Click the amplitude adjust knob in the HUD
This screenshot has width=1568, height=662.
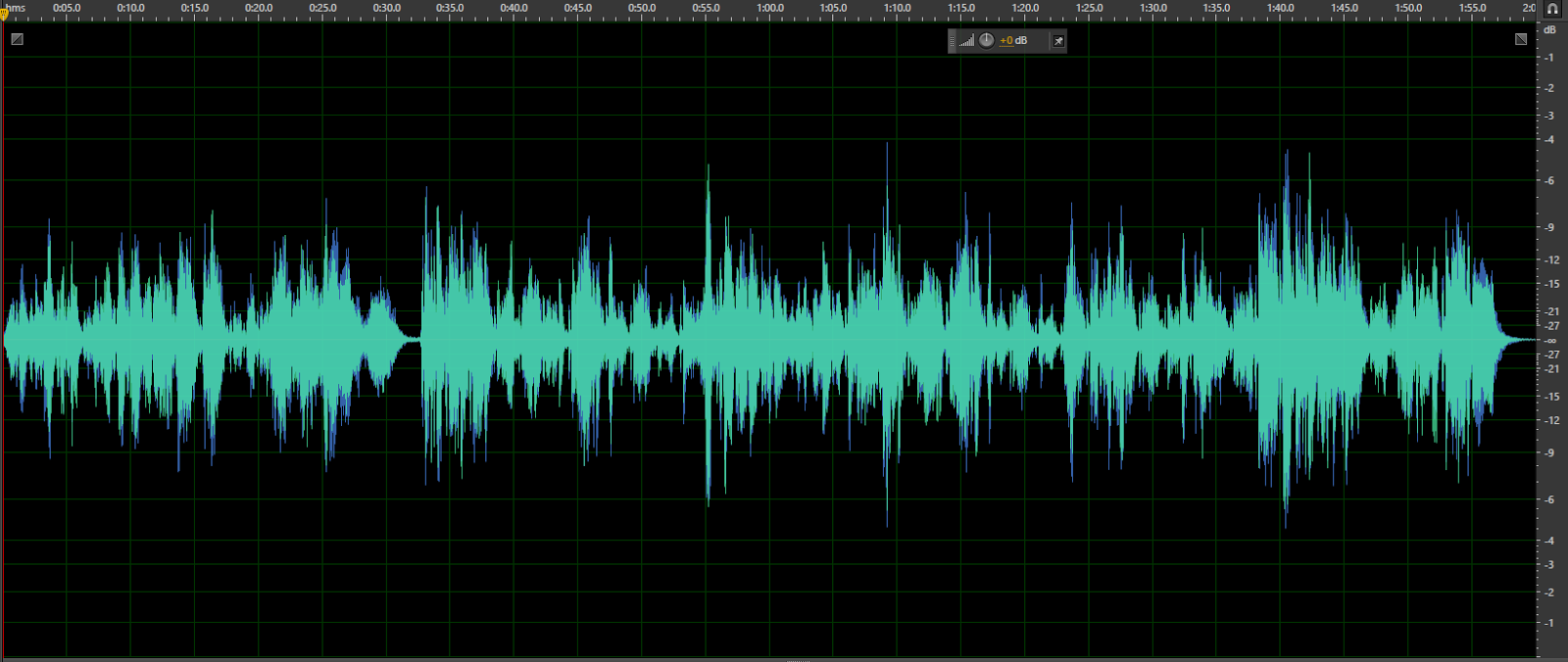[986, 40]
